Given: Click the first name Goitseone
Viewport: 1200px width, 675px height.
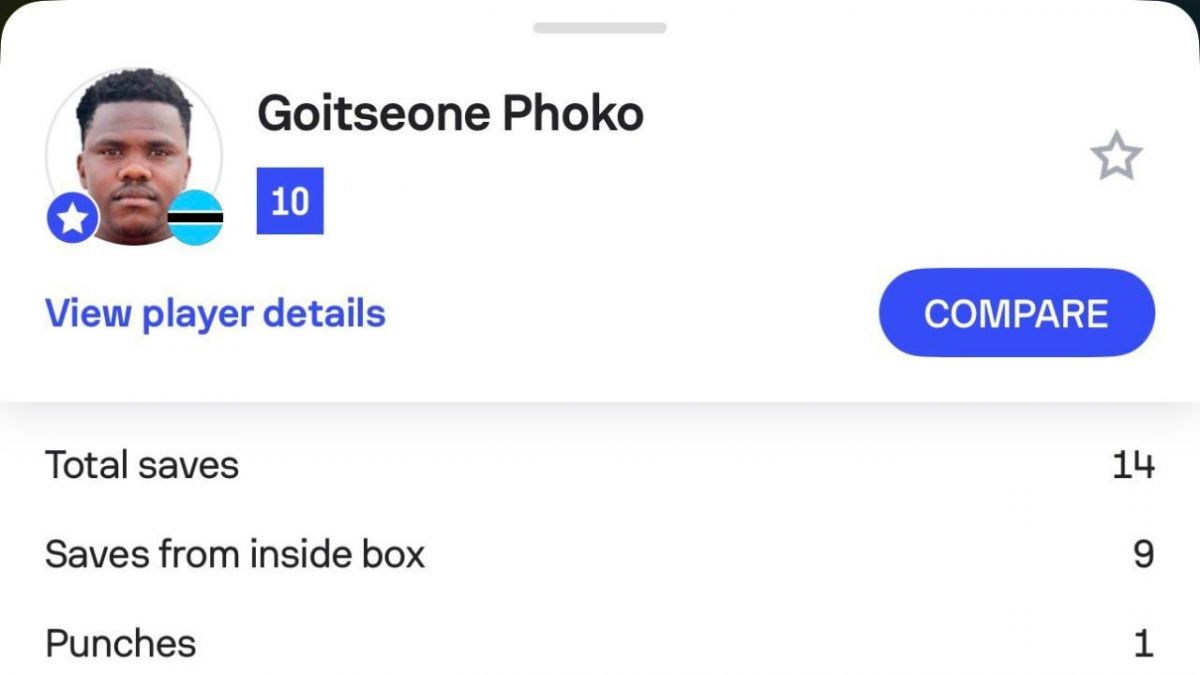Looking at the screenshot, I should coord(372,114).
